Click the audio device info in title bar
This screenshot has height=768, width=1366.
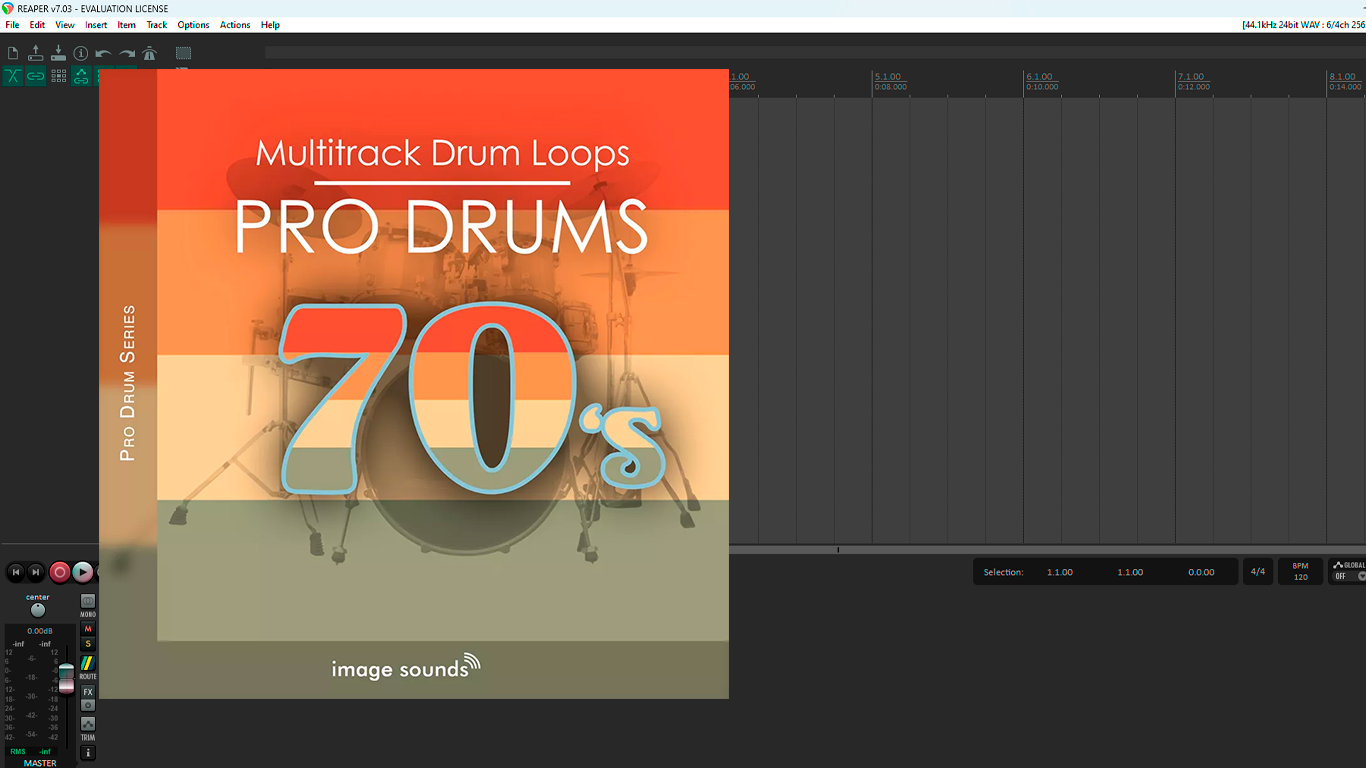click(x=1303, y=25)
